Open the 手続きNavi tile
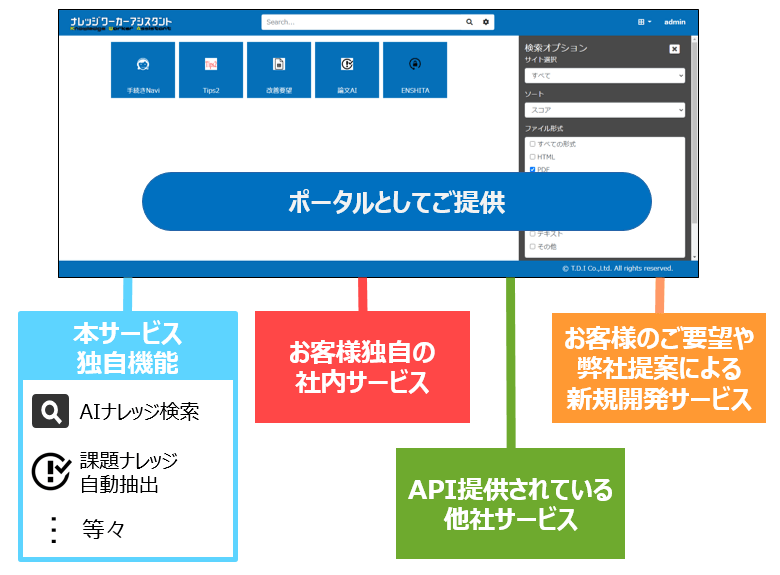The image size is (780, 575). tap(143, 70)
